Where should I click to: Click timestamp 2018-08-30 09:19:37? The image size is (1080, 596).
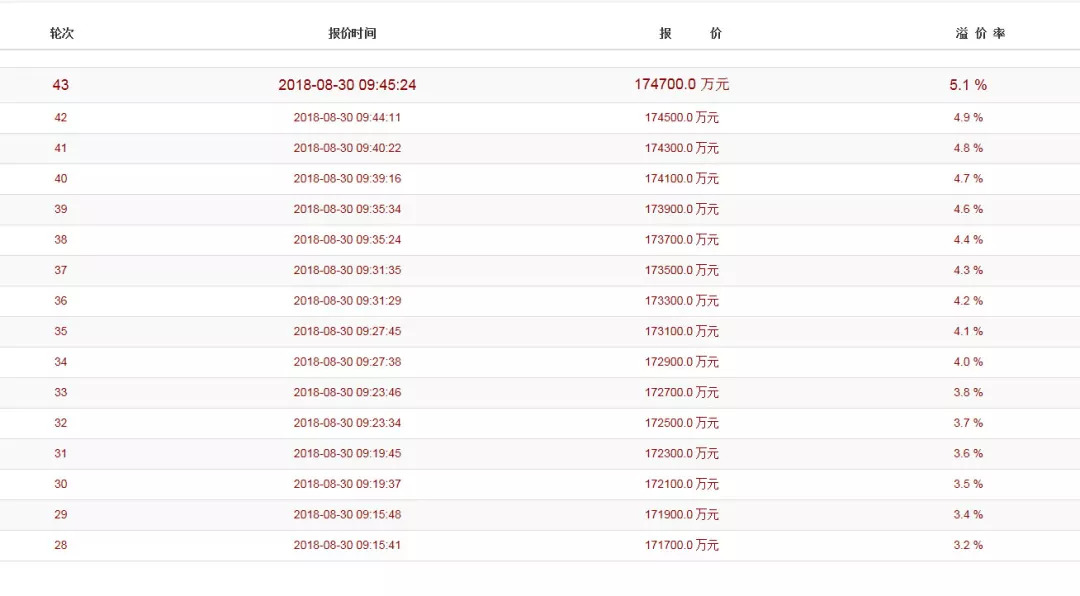point(347,484)
